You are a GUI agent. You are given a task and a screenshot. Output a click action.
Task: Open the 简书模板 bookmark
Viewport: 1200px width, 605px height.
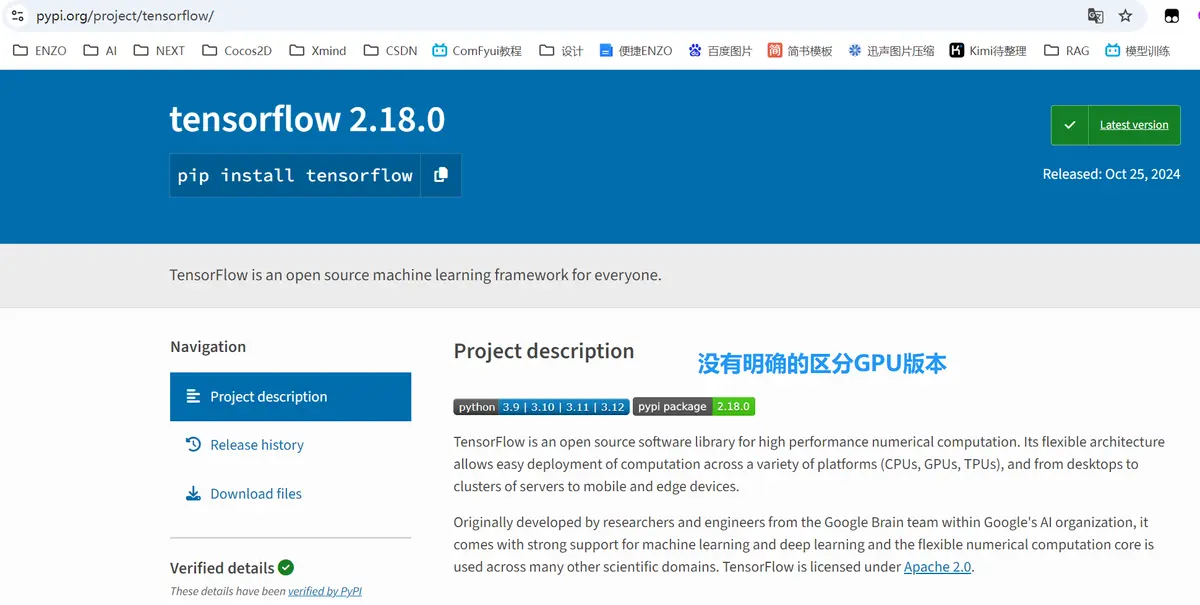(800, 50)
